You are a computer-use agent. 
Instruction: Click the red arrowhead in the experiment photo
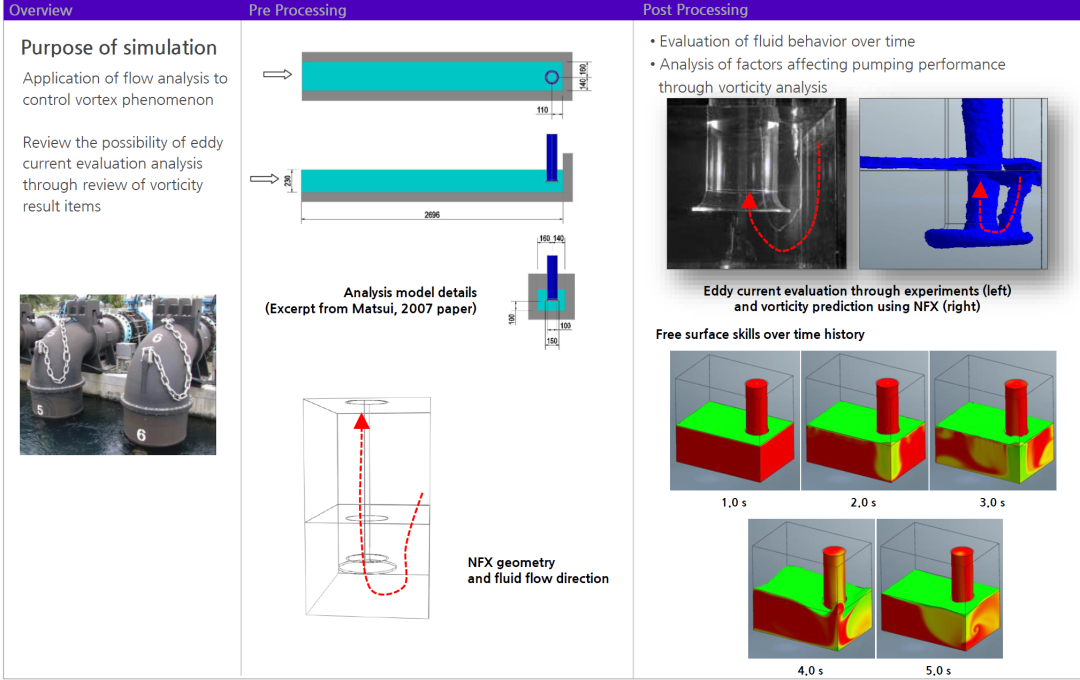746,199
